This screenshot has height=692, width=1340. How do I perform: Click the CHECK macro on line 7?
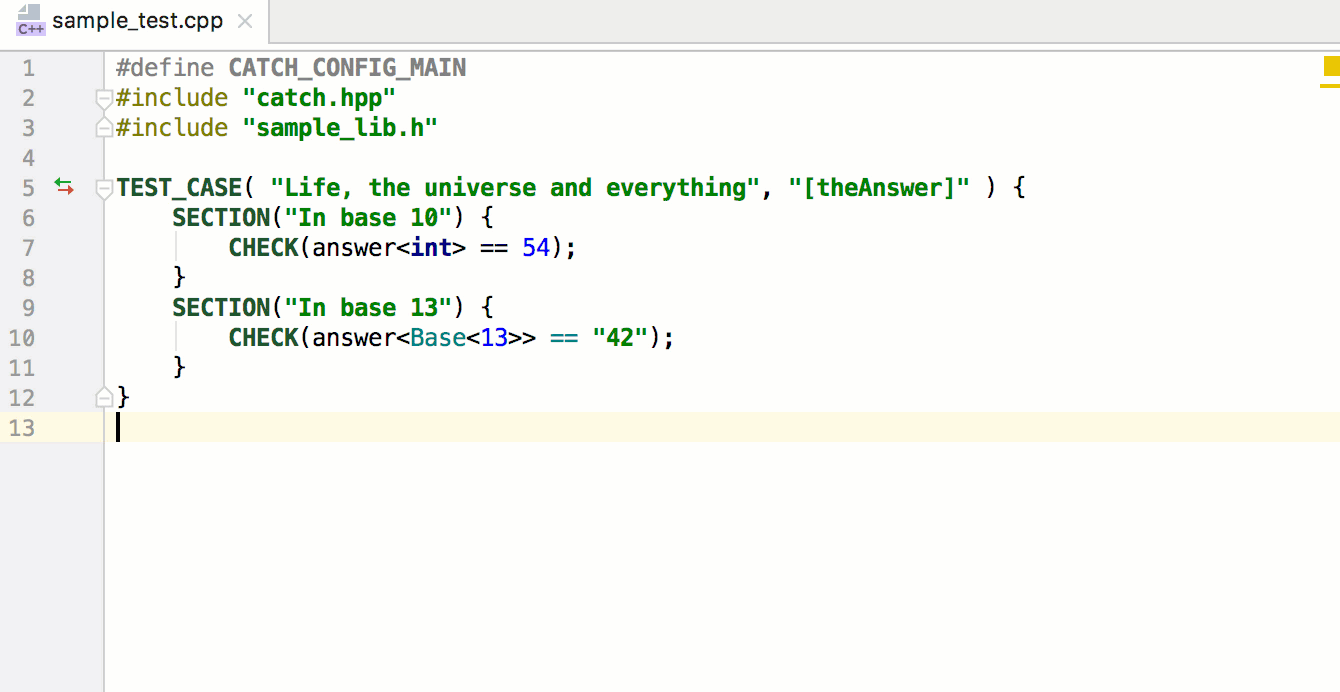pos(263,247)
